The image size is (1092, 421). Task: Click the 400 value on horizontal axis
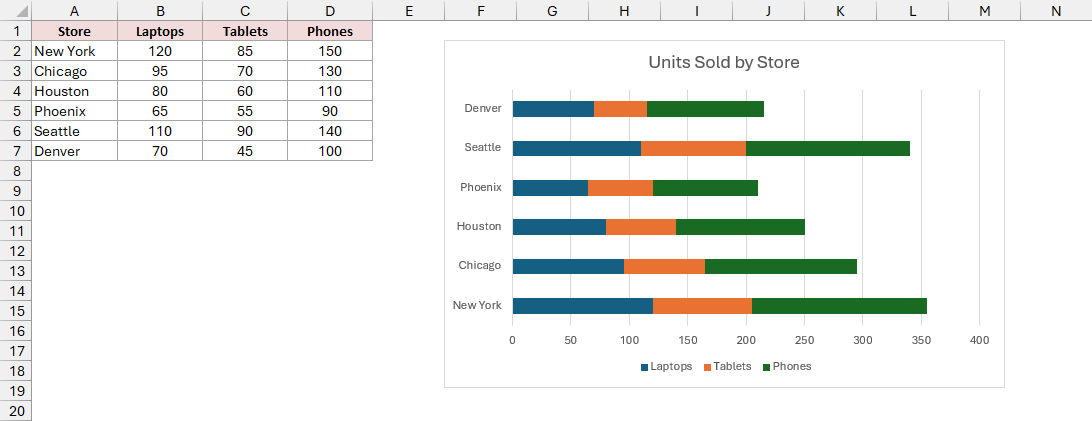pyautogui.click(x=979, y=340)
